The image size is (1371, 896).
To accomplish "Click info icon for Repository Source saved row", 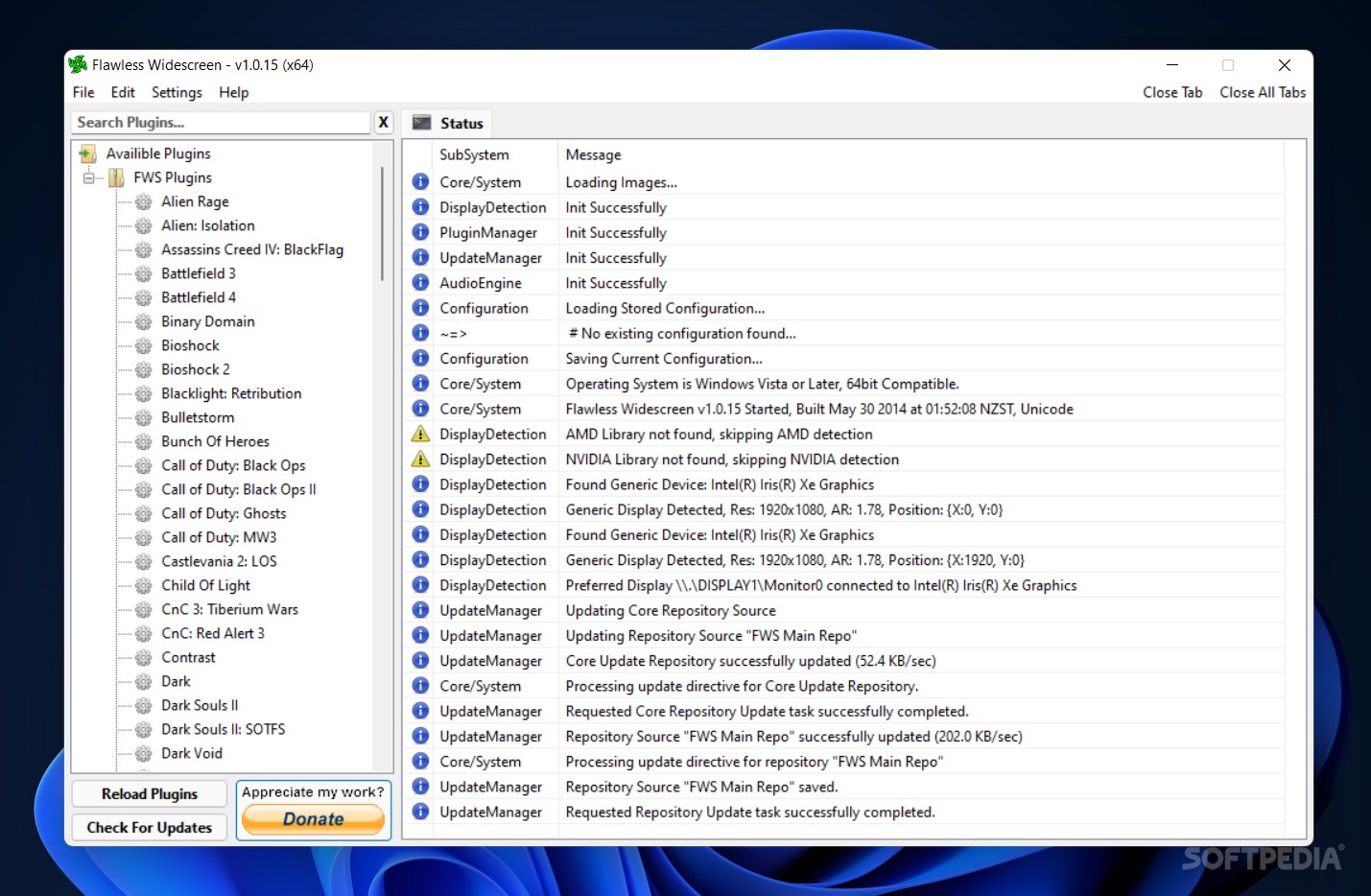I will (420, 786).
